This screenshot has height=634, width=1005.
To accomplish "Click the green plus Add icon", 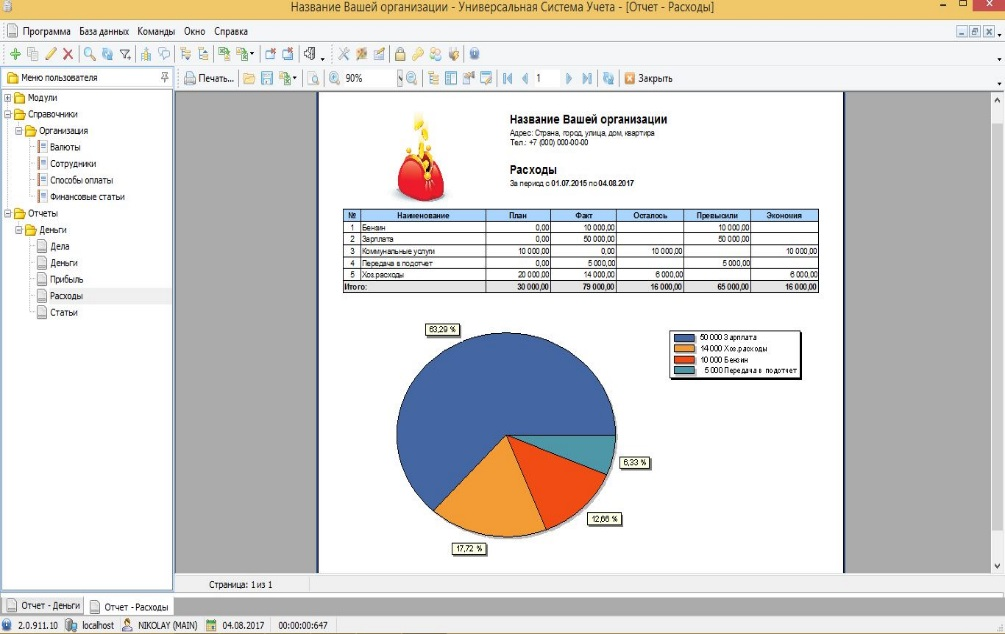I will [15, 54].
